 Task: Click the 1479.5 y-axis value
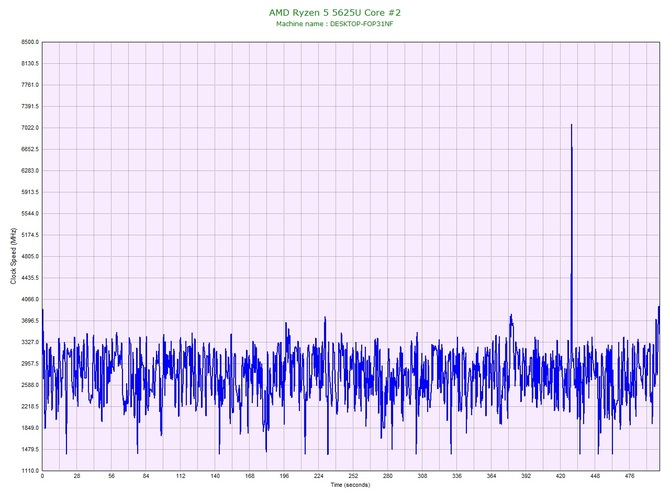tap(29, 449)
